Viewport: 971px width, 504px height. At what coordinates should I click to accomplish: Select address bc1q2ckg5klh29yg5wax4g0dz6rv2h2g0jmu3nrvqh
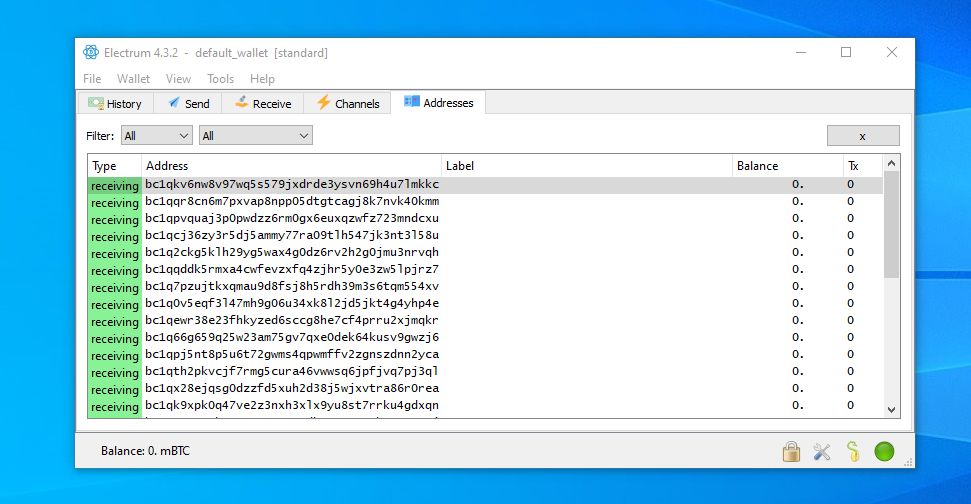[292, 253]
